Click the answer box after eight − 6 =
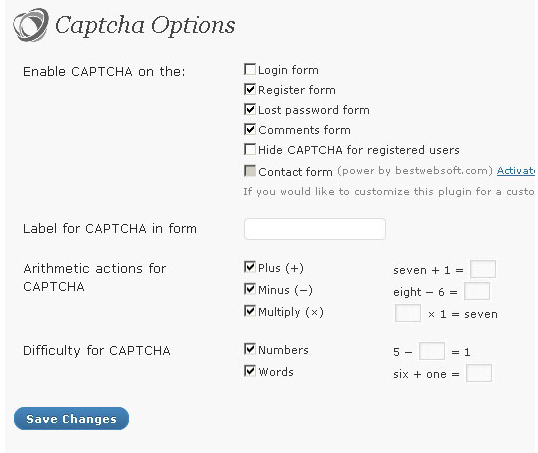Viewport: 538px width, 453px height. coord(477,291)
